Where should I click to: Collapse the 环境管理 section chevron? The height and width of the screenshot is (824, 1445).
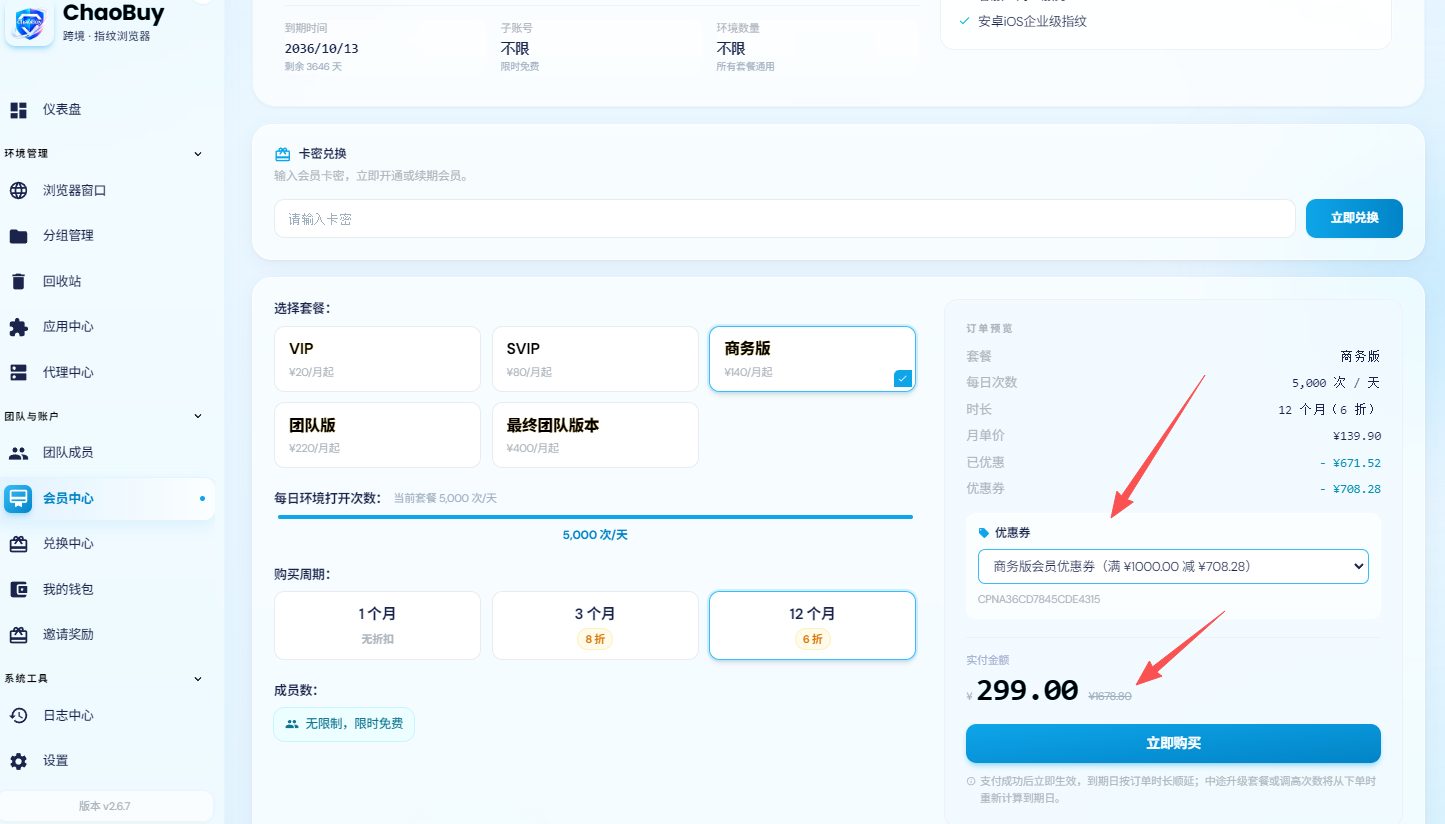tap(197, 154)
